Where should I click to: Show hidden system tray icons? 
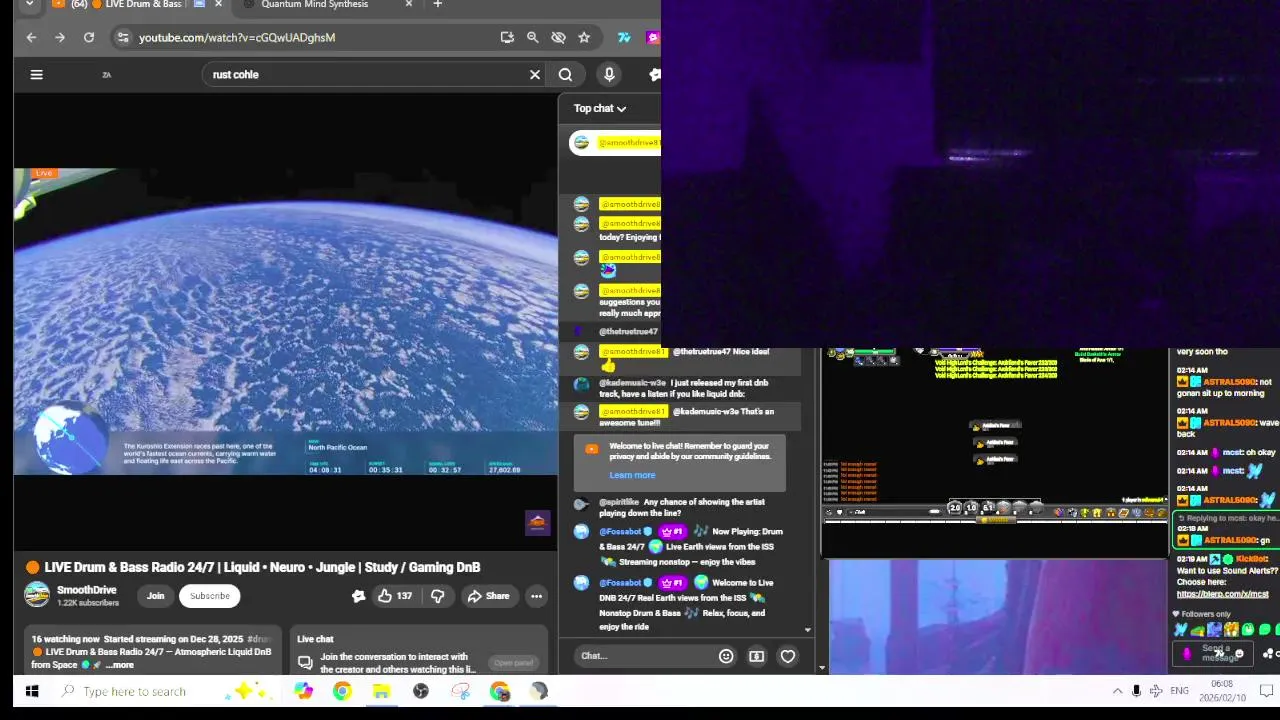coord(1117,691)
